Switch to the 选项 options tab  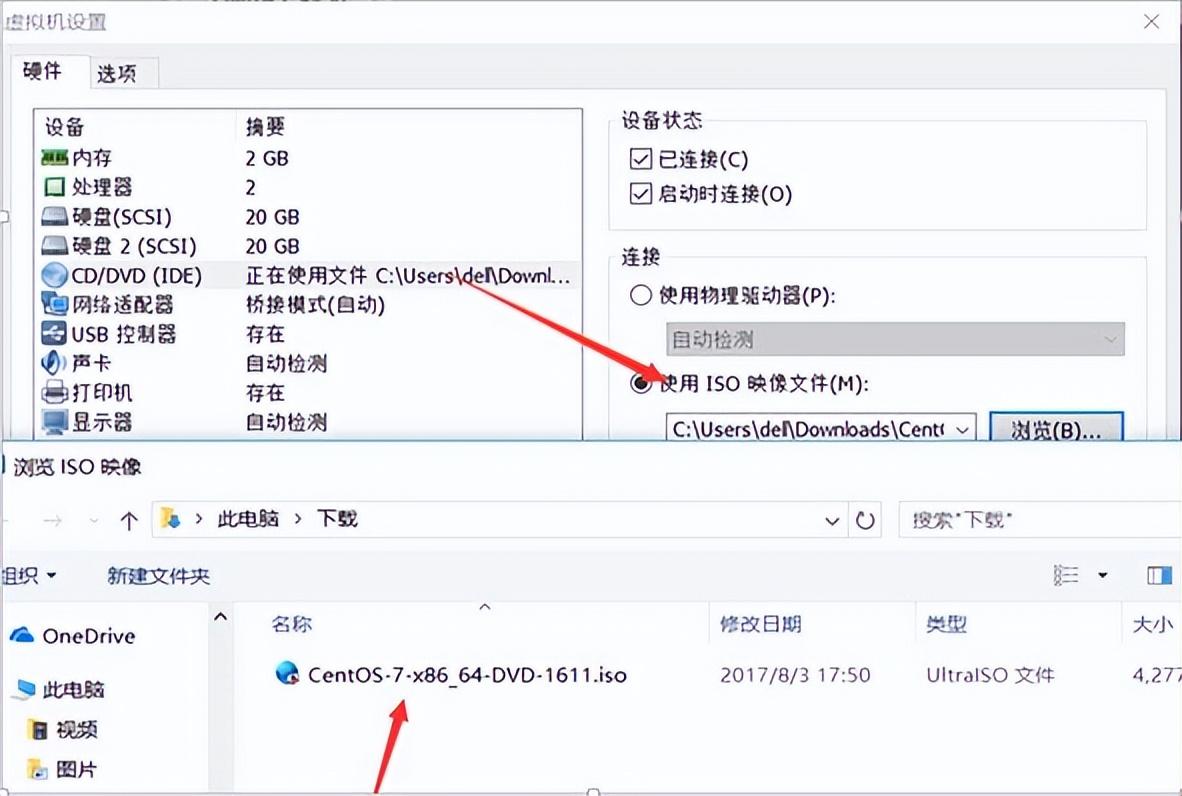pyautogui.click(x=116, y=73)
